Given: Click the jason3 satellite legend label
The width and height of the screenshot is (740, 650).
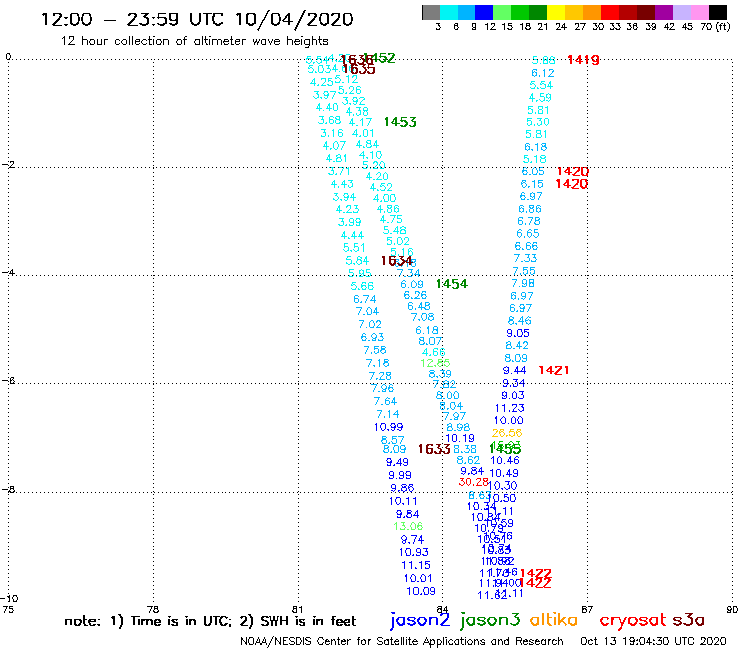Looking at the screenshot, I should [490, 620].
